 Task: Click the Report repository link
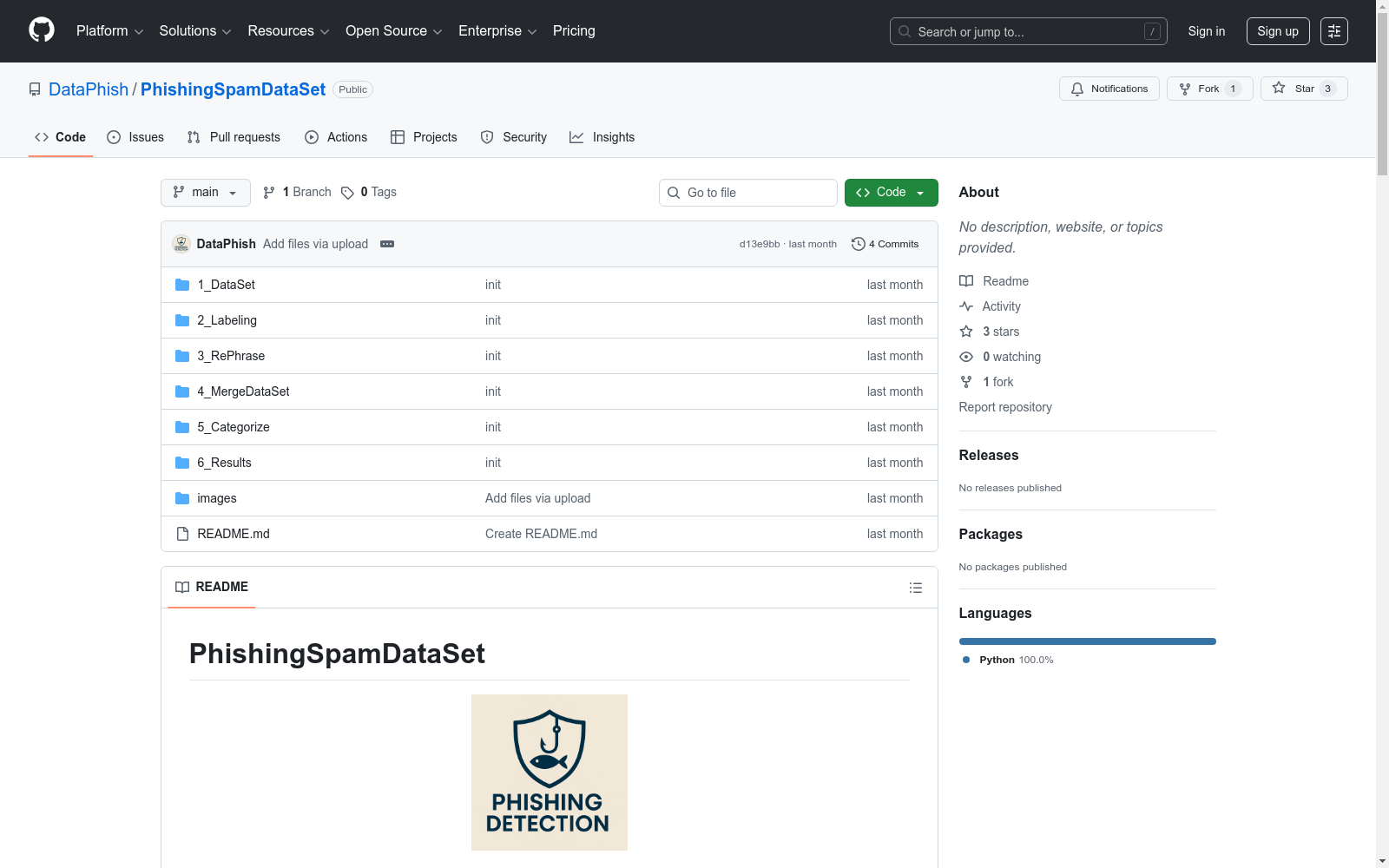[1005, 407]
